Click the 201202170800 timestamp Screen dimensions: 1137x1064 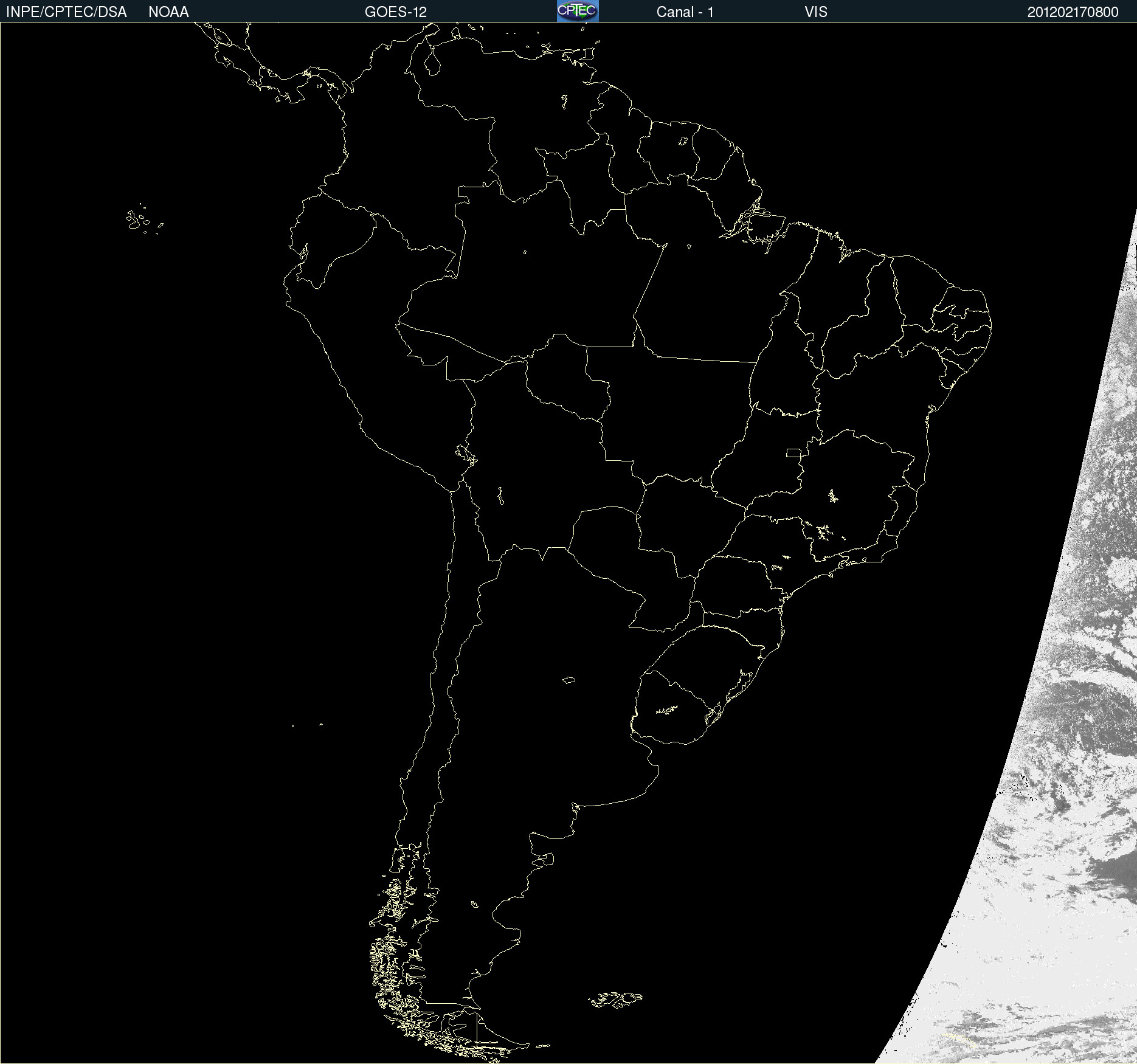[1073, 12]
